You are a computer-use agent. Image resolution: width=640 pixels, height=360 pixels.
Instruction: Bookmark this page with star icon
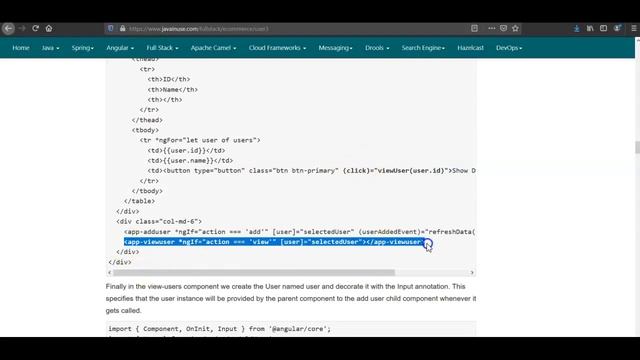point(516,28)
